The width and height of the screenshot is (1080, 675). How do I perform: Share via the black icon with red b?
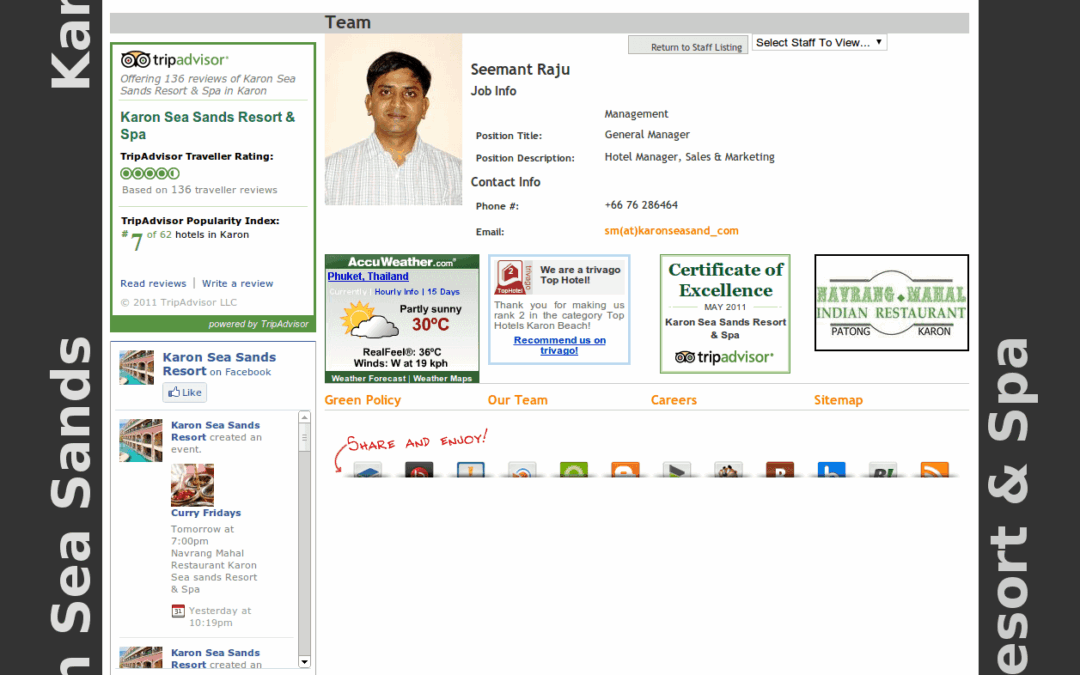pos(419,470)
